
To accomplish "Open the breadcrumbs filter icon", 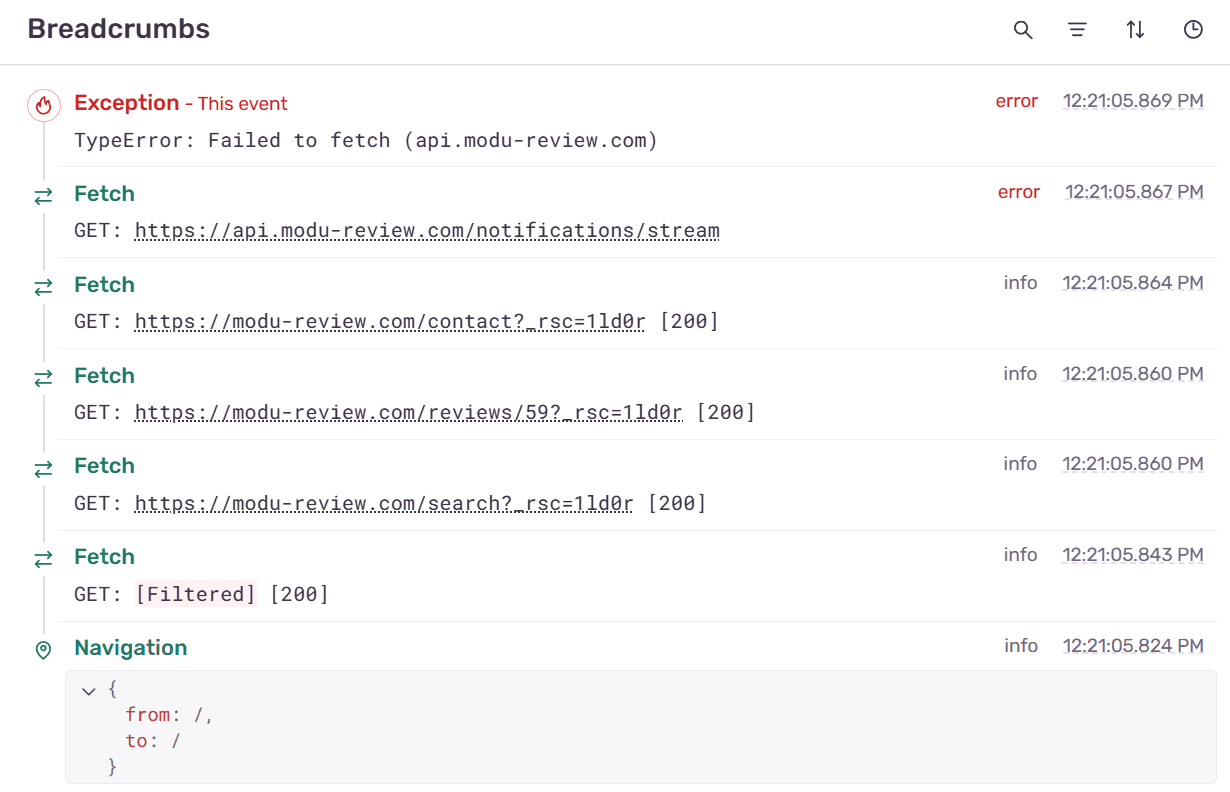I will pyautogui.click(x=1077, y=30).
